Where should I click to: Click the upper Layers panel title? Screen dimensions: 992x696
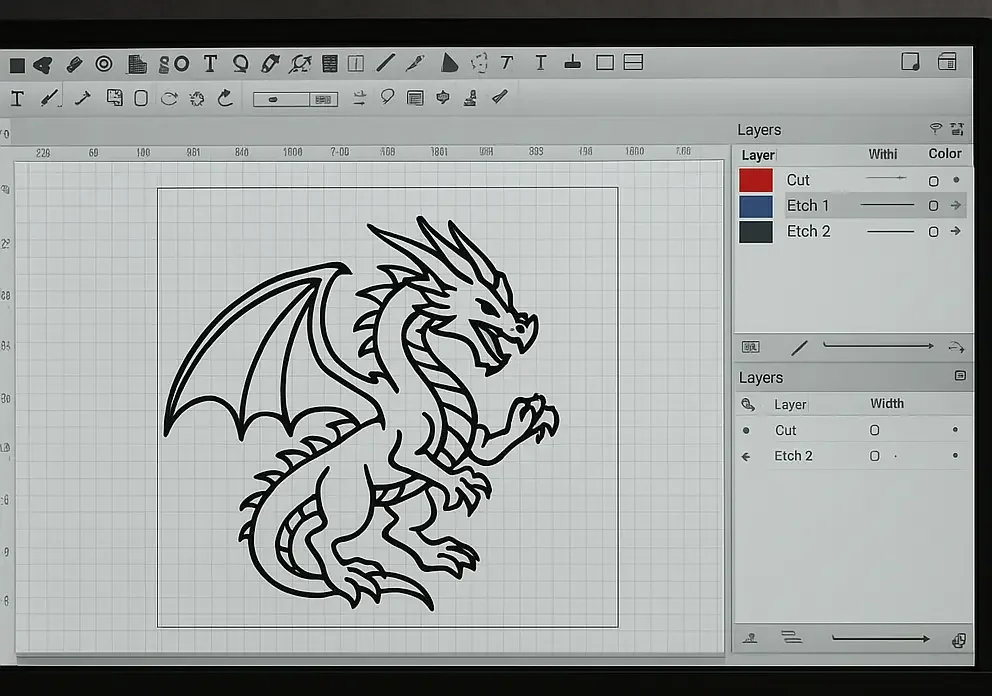[x=759, y=130]
